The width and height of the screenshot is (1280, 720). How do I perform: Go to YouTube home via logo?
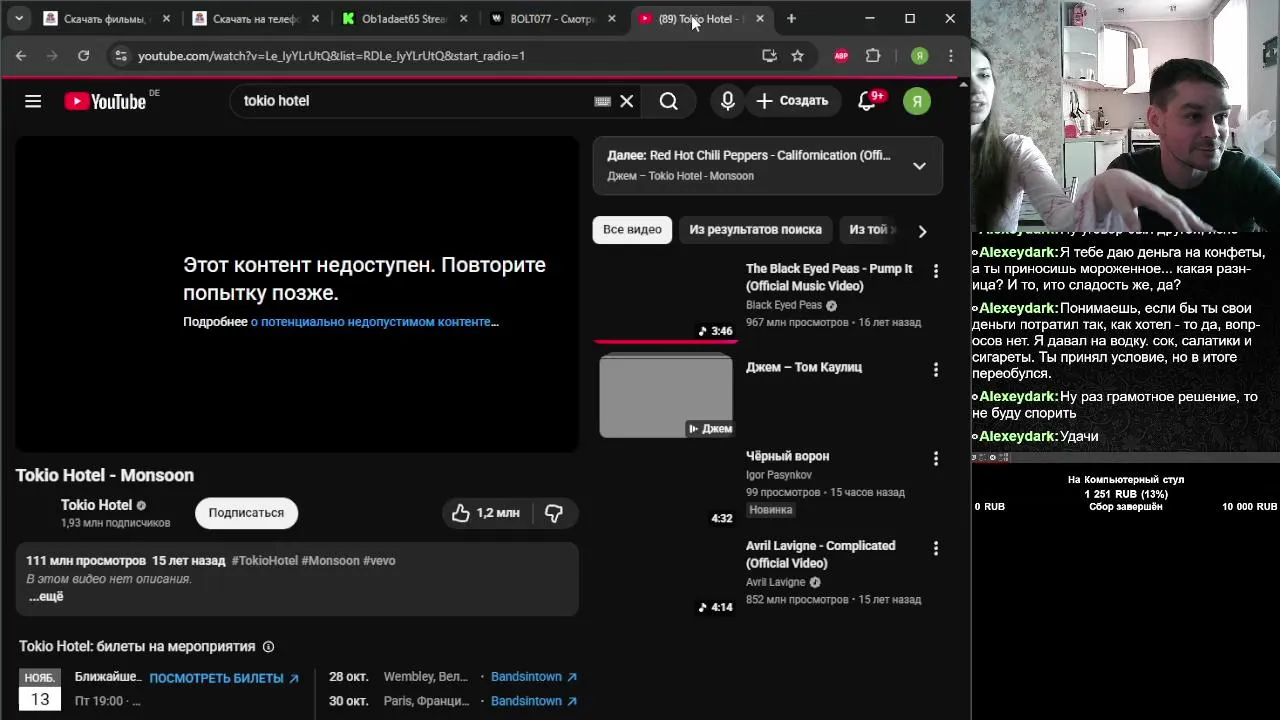tap(105, 101)
